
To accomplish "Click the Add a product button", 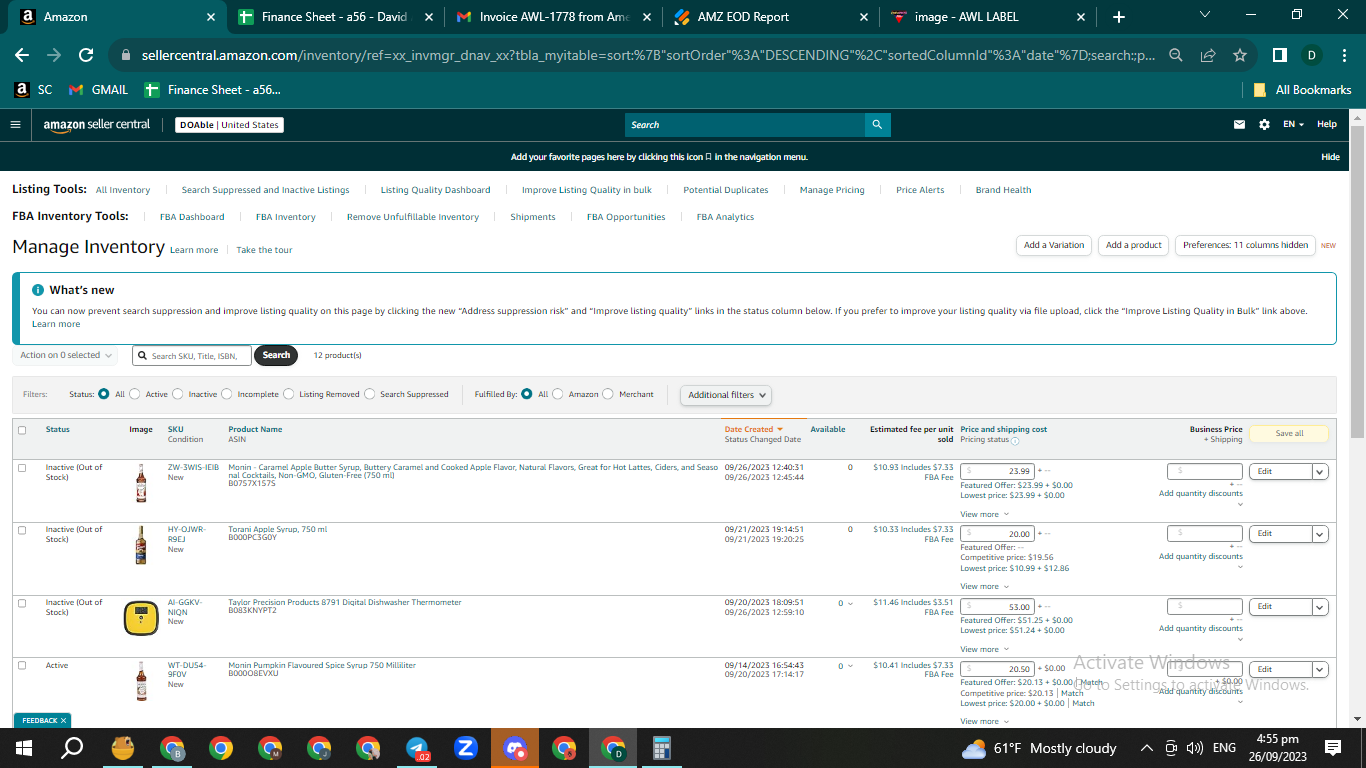I will 1134,245.
